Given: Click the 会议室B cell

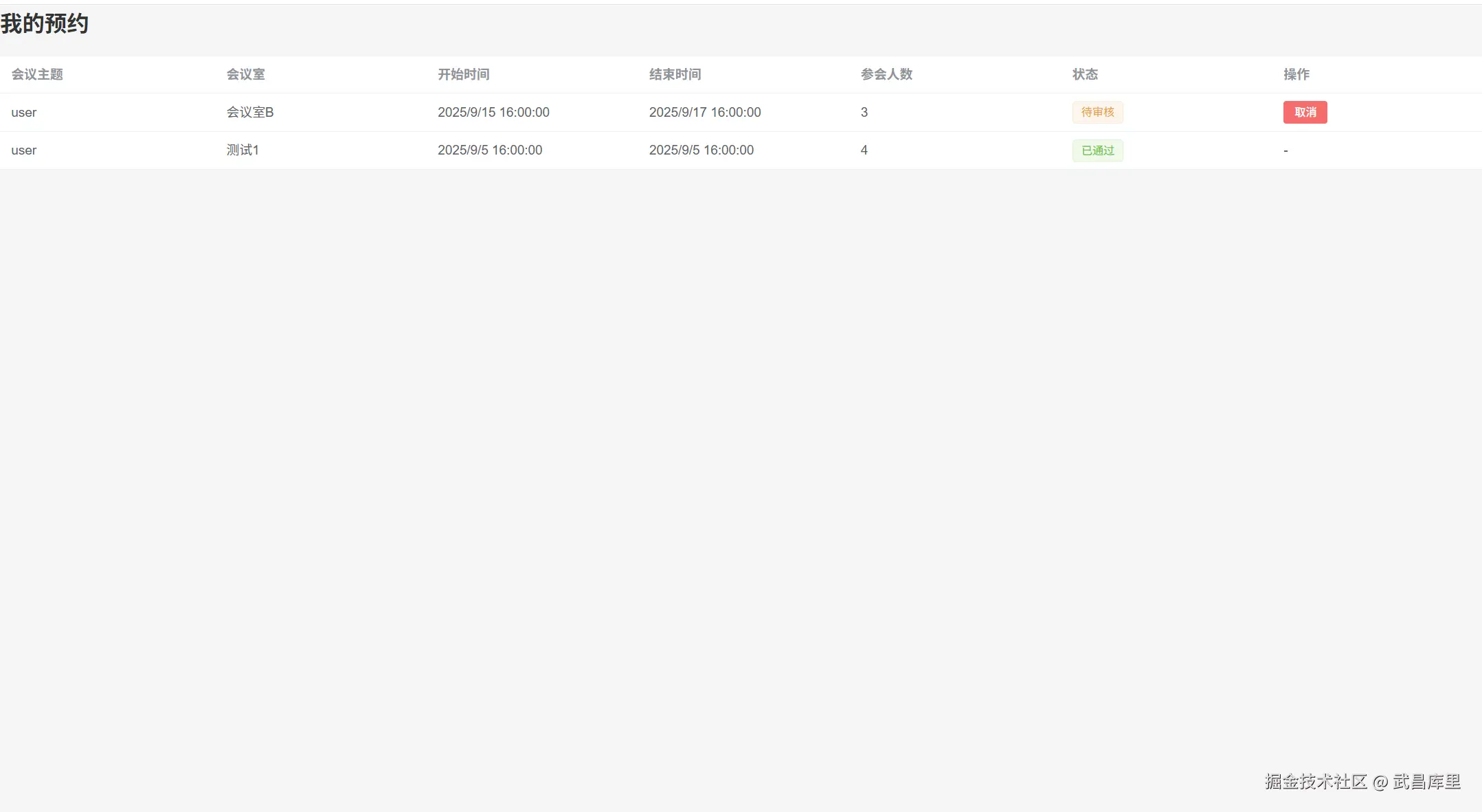Looking at the screenshot, I should click(x=250, y=112).
